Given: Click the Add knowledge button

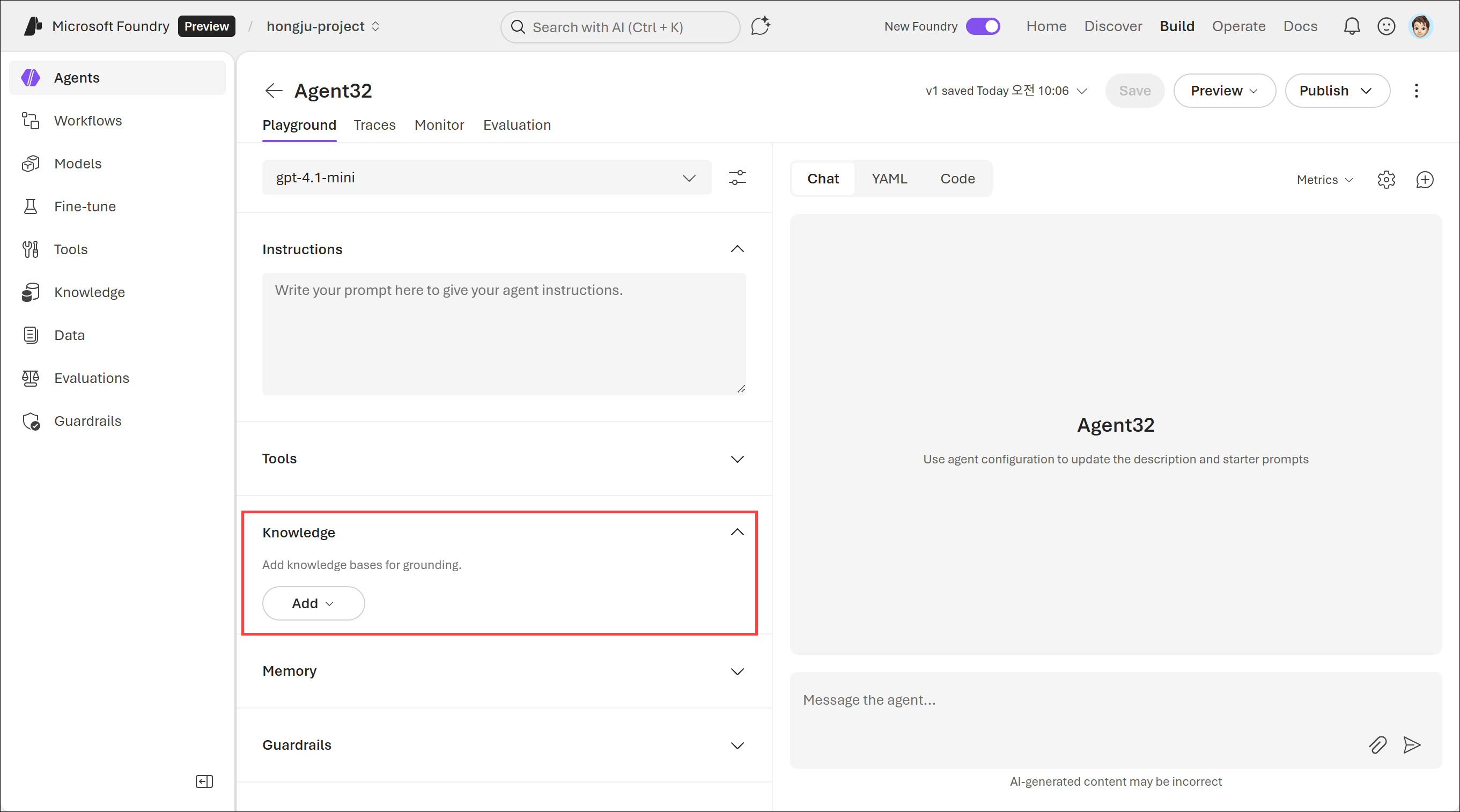Looking at the screenshot, I should pyautogui.click(x=313, y=603).
